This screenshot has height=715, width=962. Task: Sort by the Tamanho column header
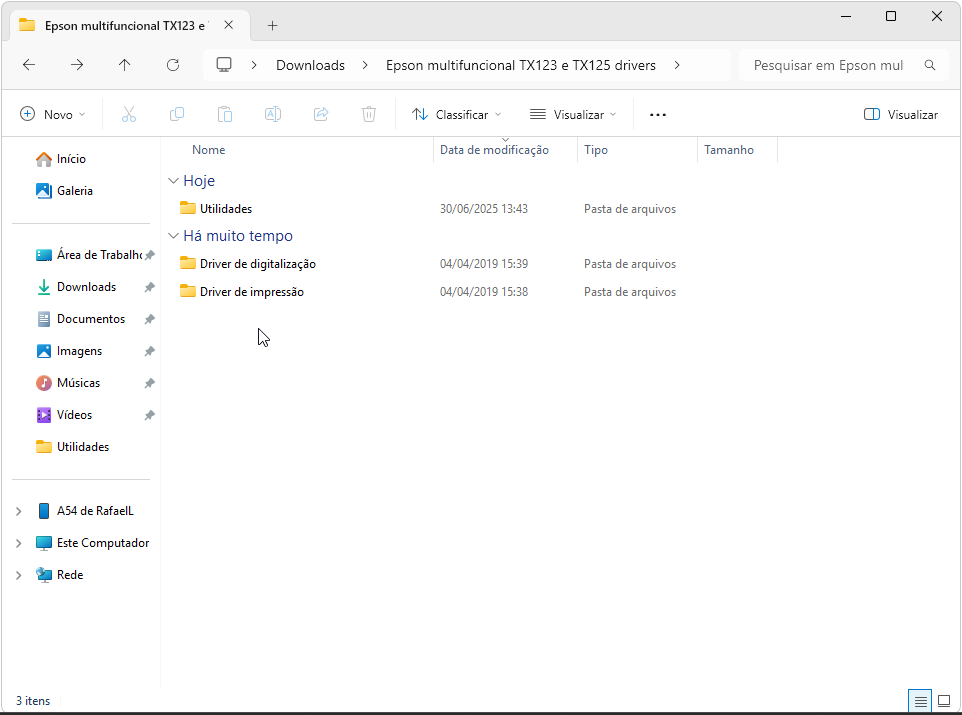(x=729, y=150)
